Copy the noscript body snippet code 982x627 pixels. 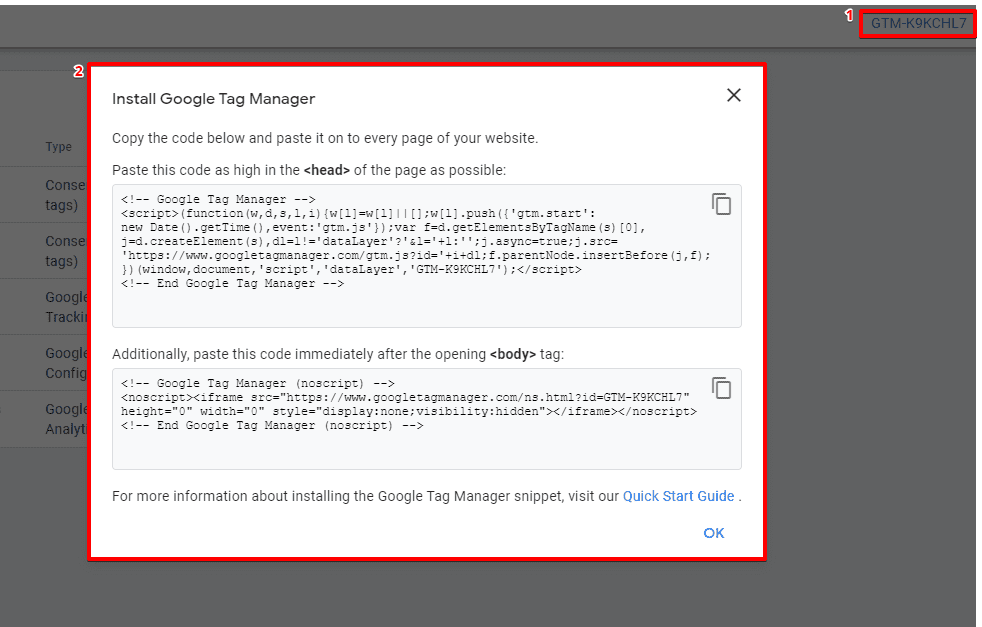point(721,388)
